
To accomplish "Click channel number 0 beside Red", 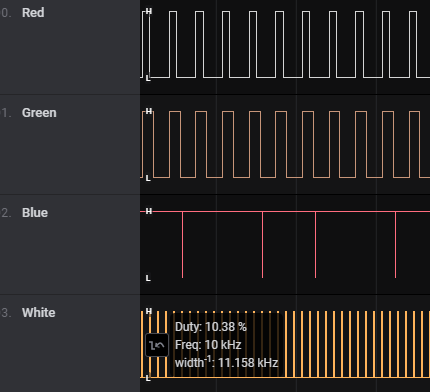I will [x=6, y=13].
